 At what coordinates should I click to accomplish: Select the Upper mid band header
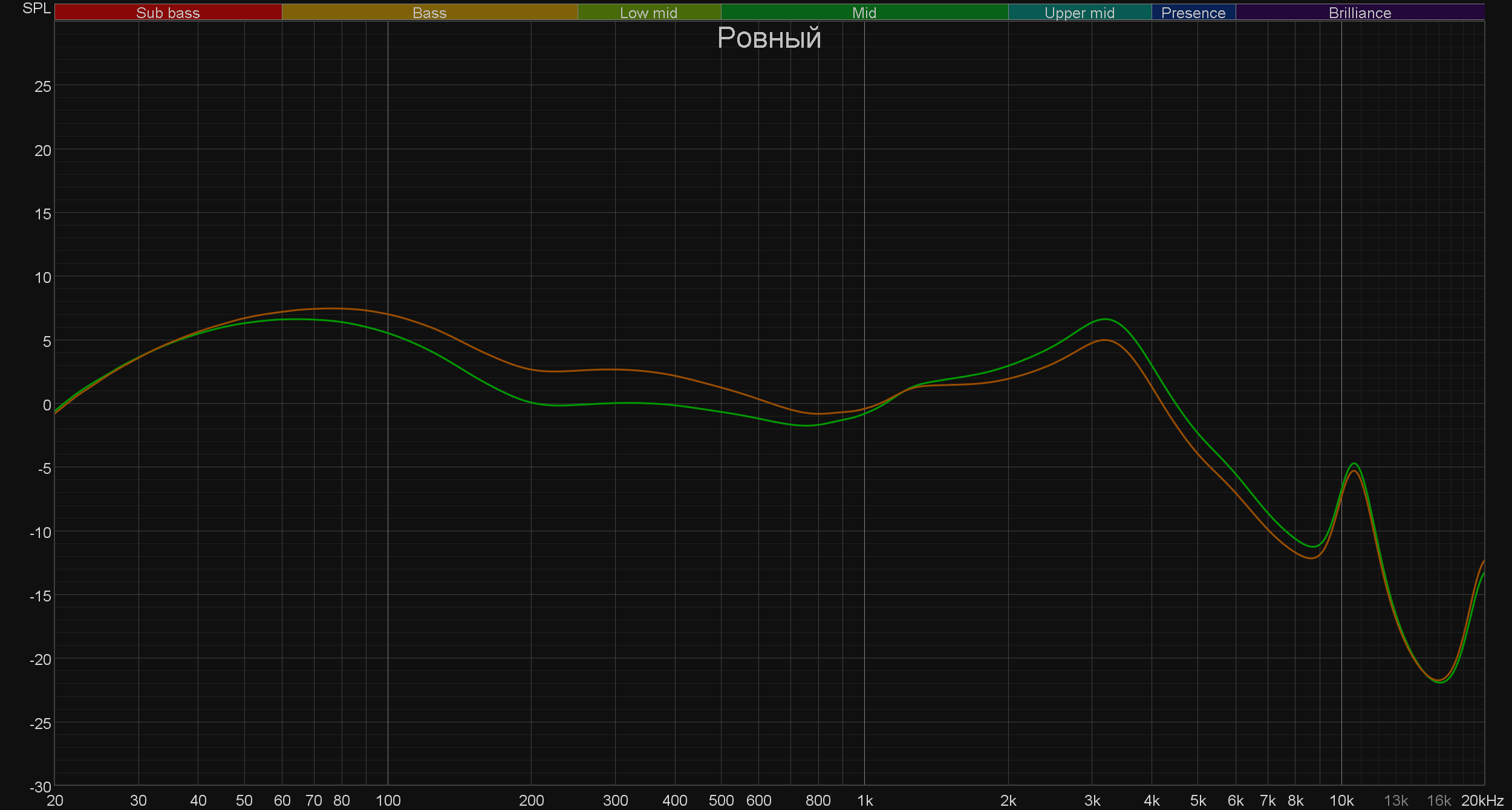tap(1079, 13)
